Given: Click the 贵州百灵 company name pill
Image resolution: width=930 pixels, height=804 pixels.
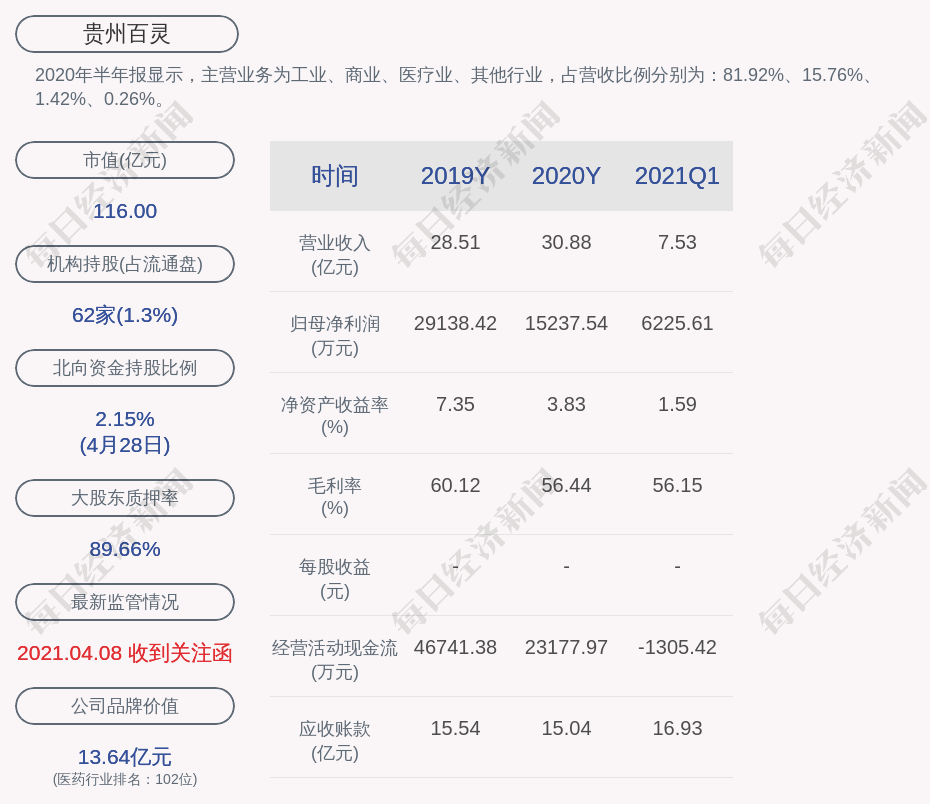Looking at the screenshot, I should tap(127, 34).
